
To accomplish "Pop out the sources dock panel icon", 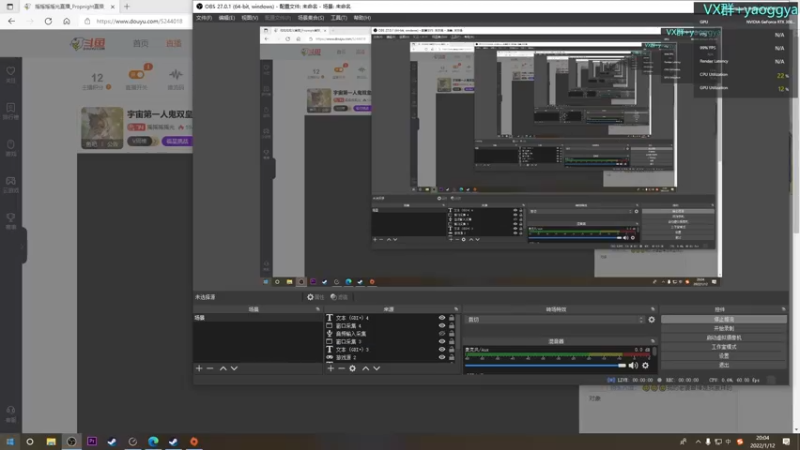I will pyautogui.click(x=456, y=309).
